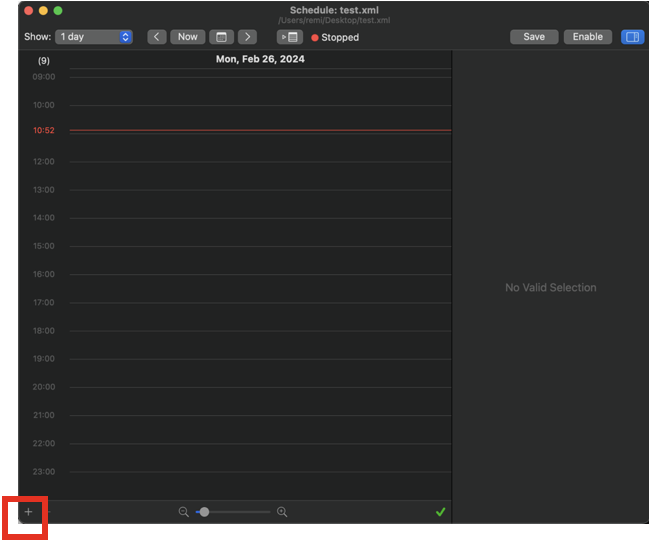Click the green checkmark status icon
The image size is (650, 542).
[440, 512]
